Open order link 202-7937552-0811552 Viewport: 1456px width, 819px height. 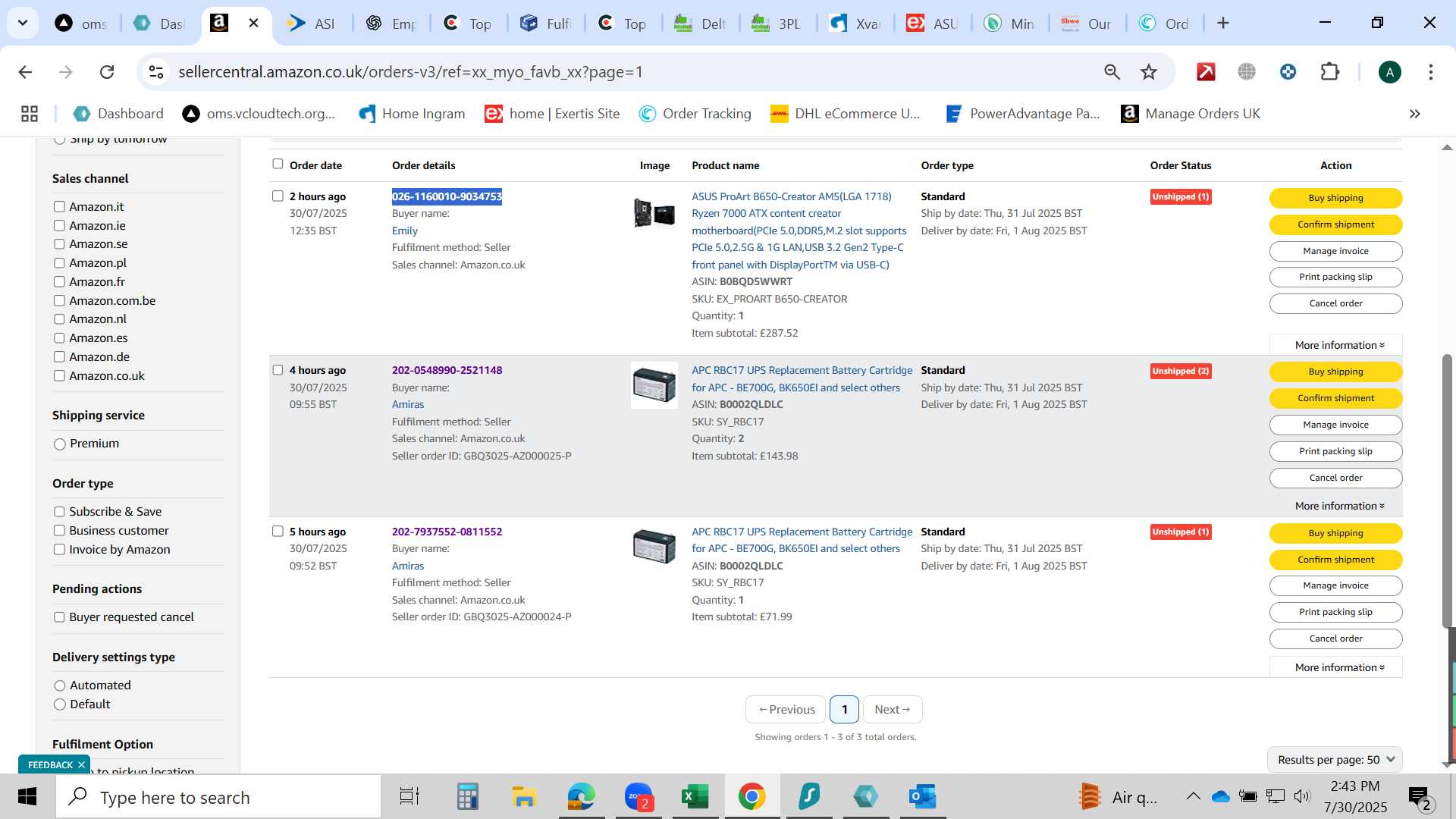447,532
